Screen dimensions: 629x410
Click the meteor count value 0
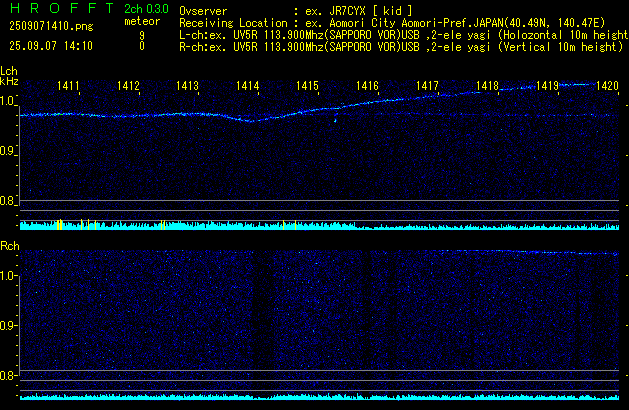(142, 46)
